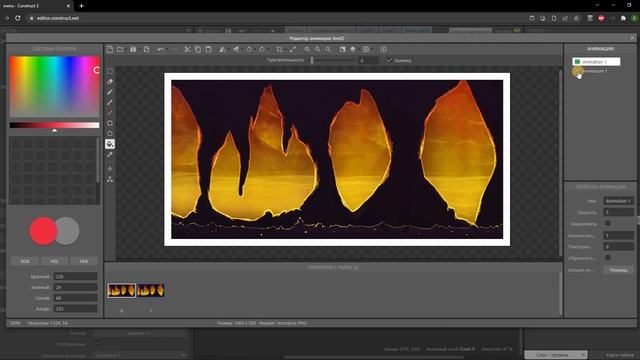Click the Animation 1 name field in animations list
The height and width of the screenshot is (360, 640).
pyautogui.click(x=600, y=62)
